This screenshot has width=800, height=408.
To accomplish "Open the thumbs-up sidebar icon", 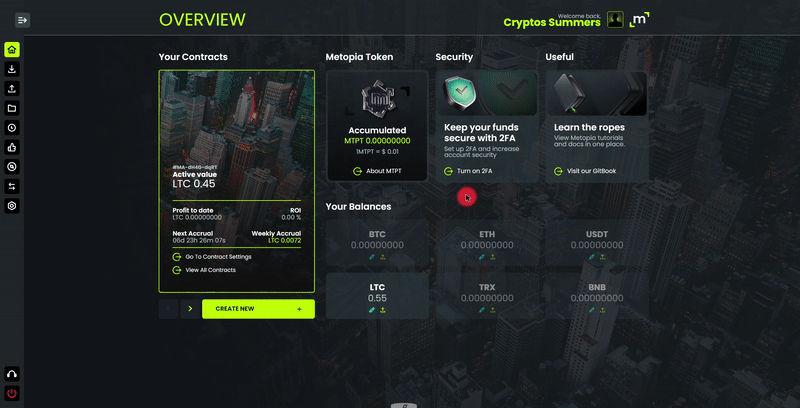I will (x=12, y=147).
